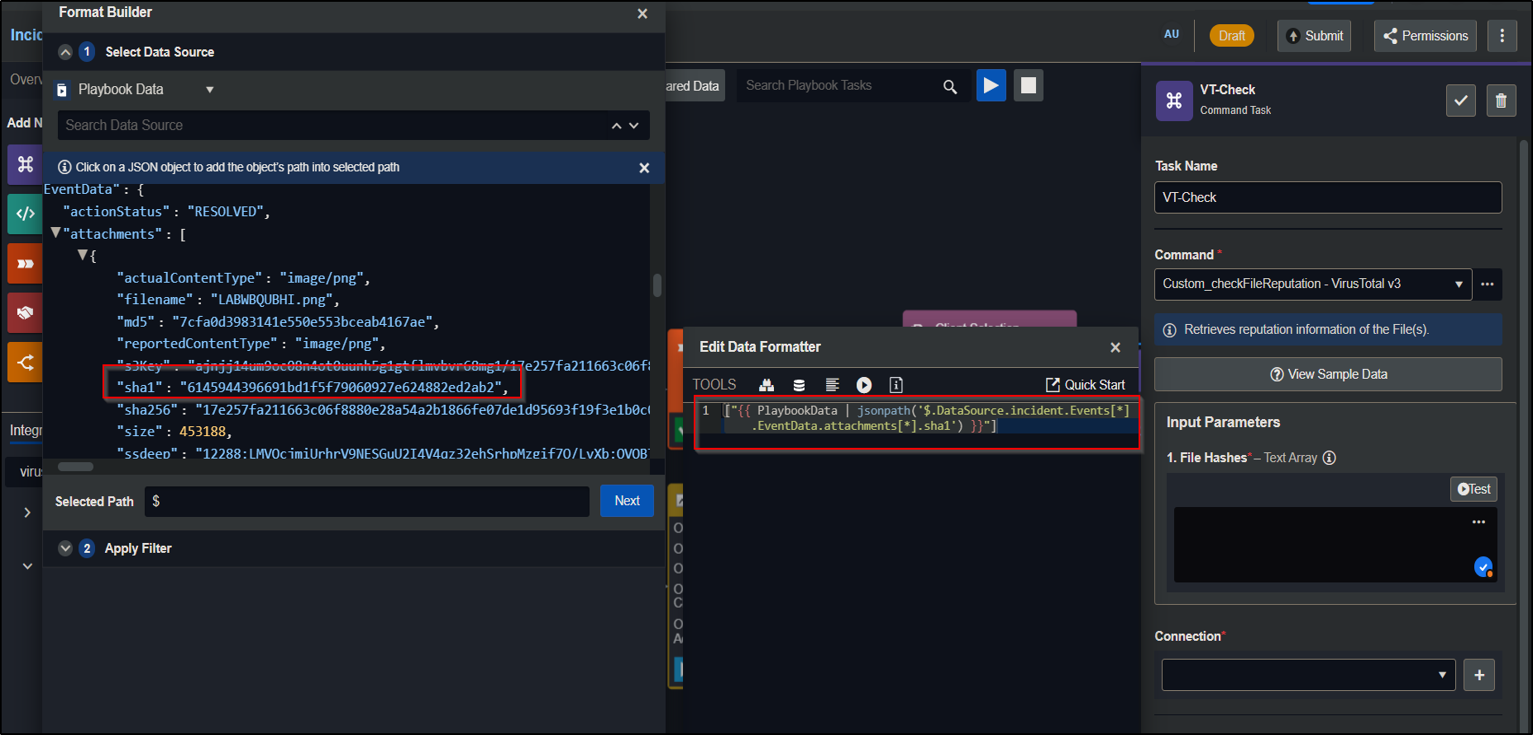1533x735 pixels.
Task: Collapse the first attachment object node
Action: click(x=84, y=256)
